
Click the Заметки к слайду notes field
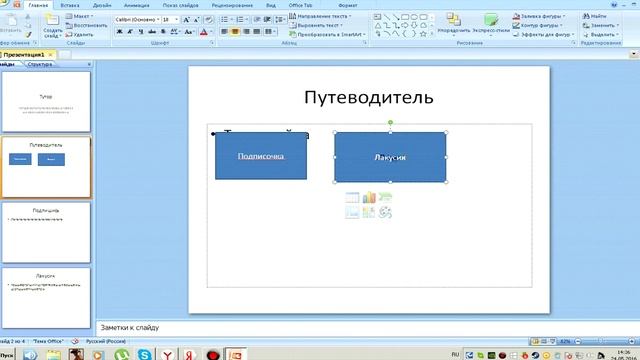tap(367, 328)
